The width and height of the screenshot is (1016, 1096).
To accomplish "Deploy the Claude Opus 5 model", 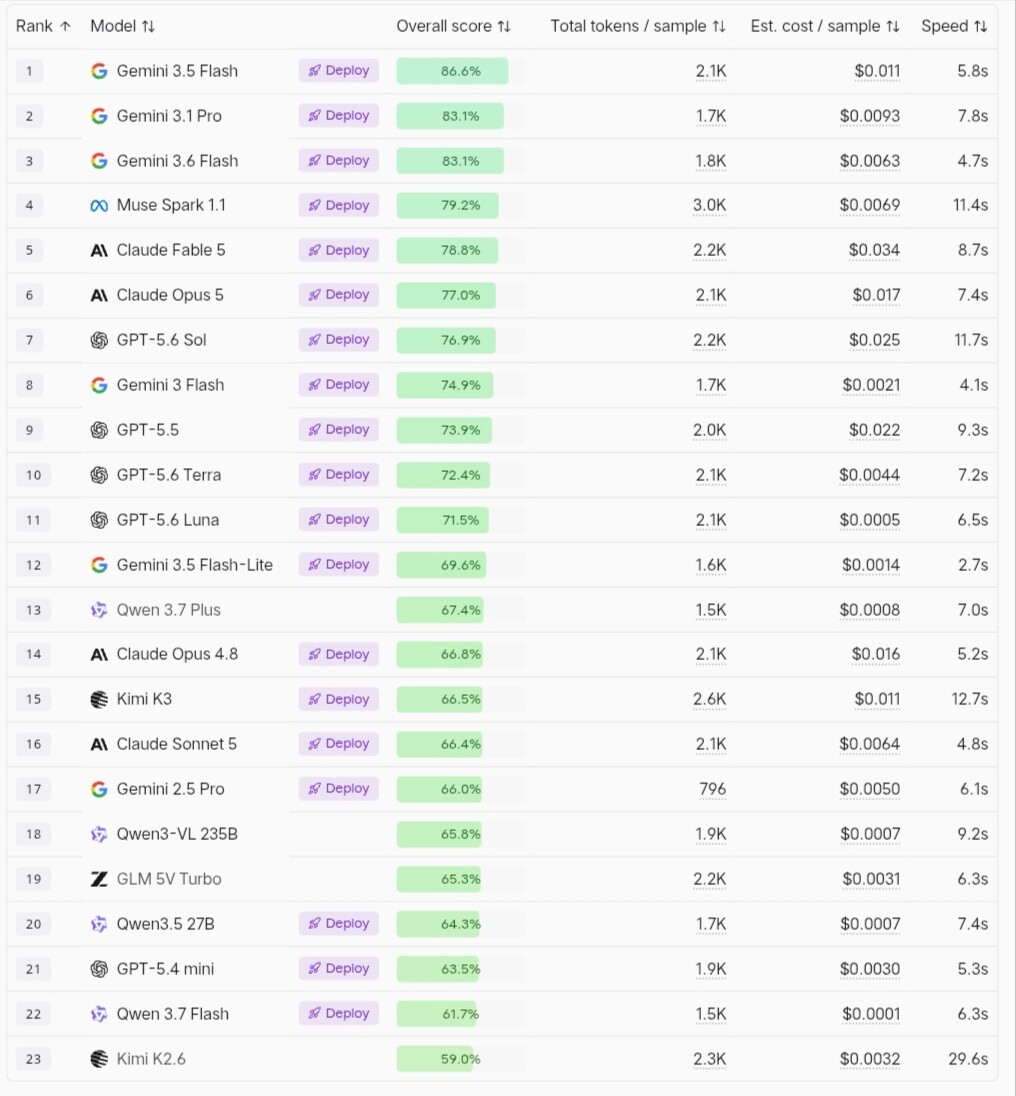I will pos(339,294).
